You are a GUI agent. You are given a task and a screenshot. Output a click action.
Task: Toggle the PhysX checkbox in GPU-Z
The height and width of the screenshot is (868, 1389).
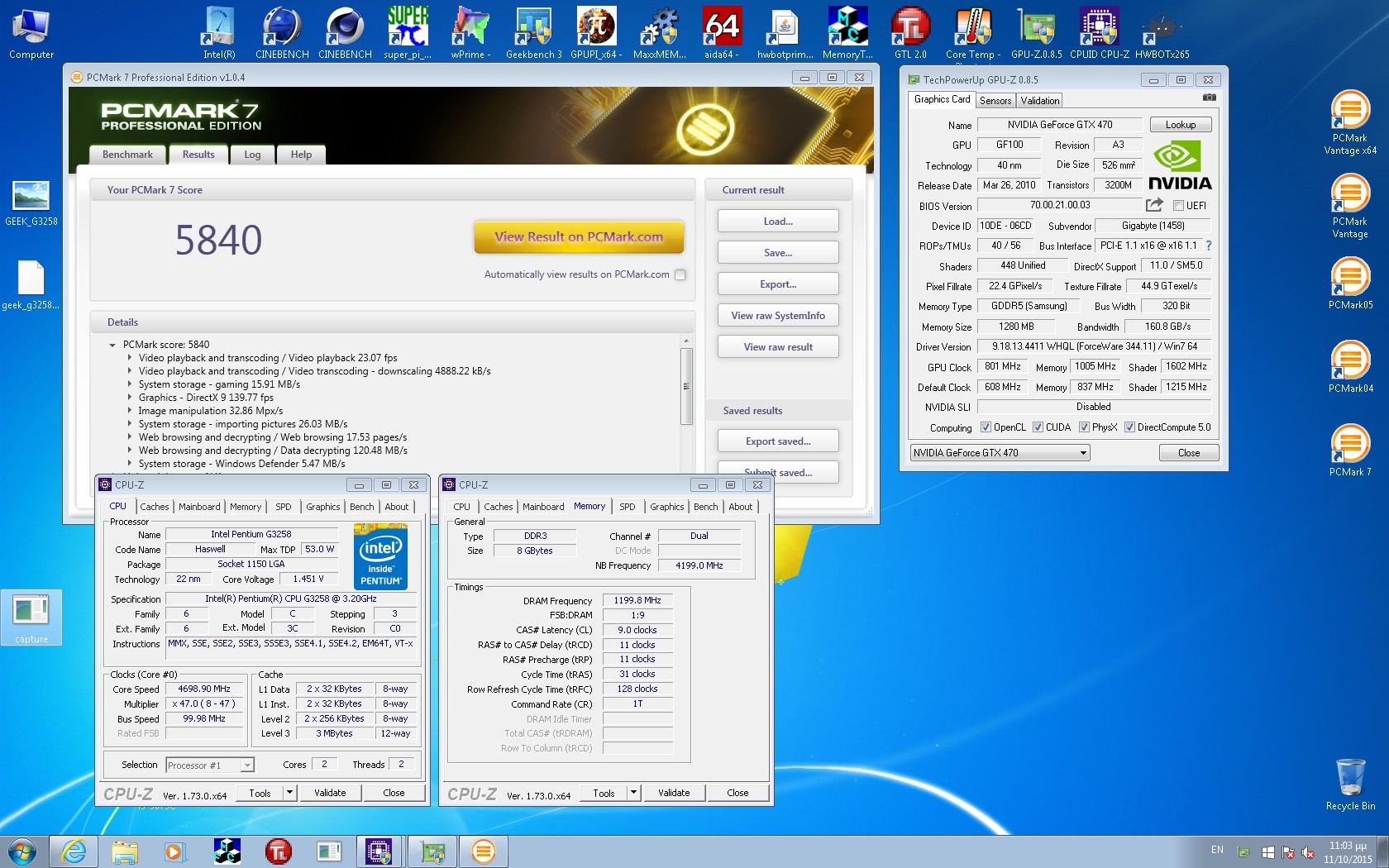tap(1084, 427)
